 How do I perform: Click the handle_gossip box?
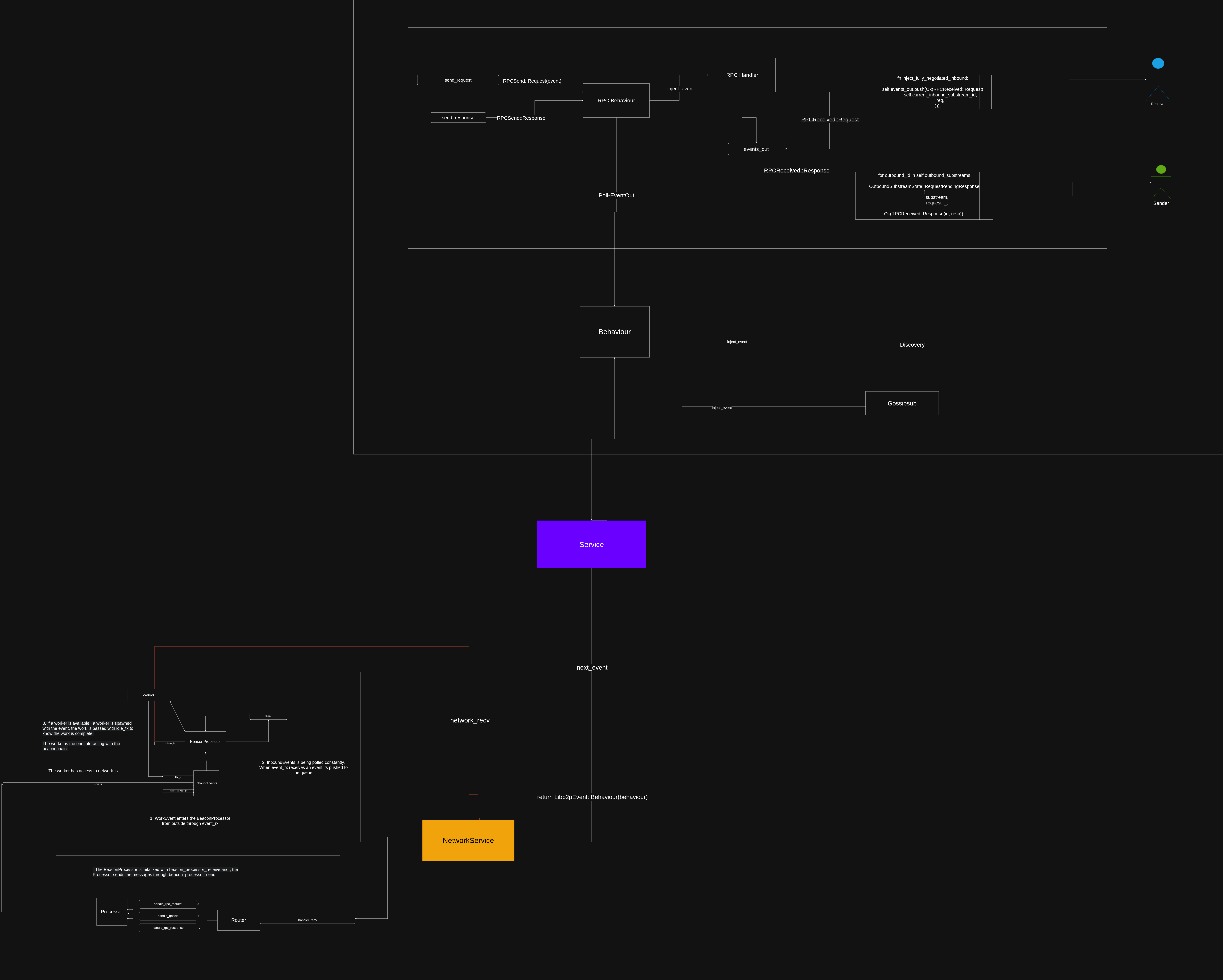[x=168, y=916]
